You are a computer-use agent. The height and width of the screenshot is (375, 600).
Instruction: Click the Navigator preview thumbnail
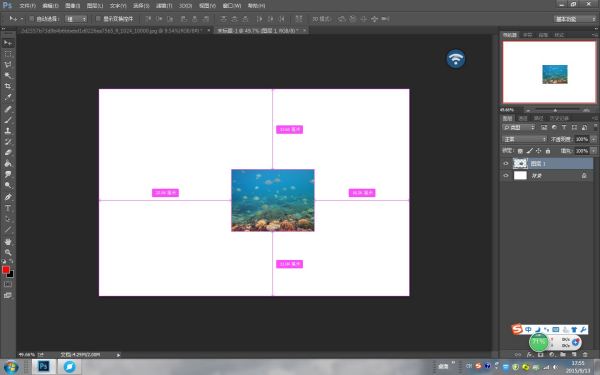pyautogui.click(x=549, y=72)
